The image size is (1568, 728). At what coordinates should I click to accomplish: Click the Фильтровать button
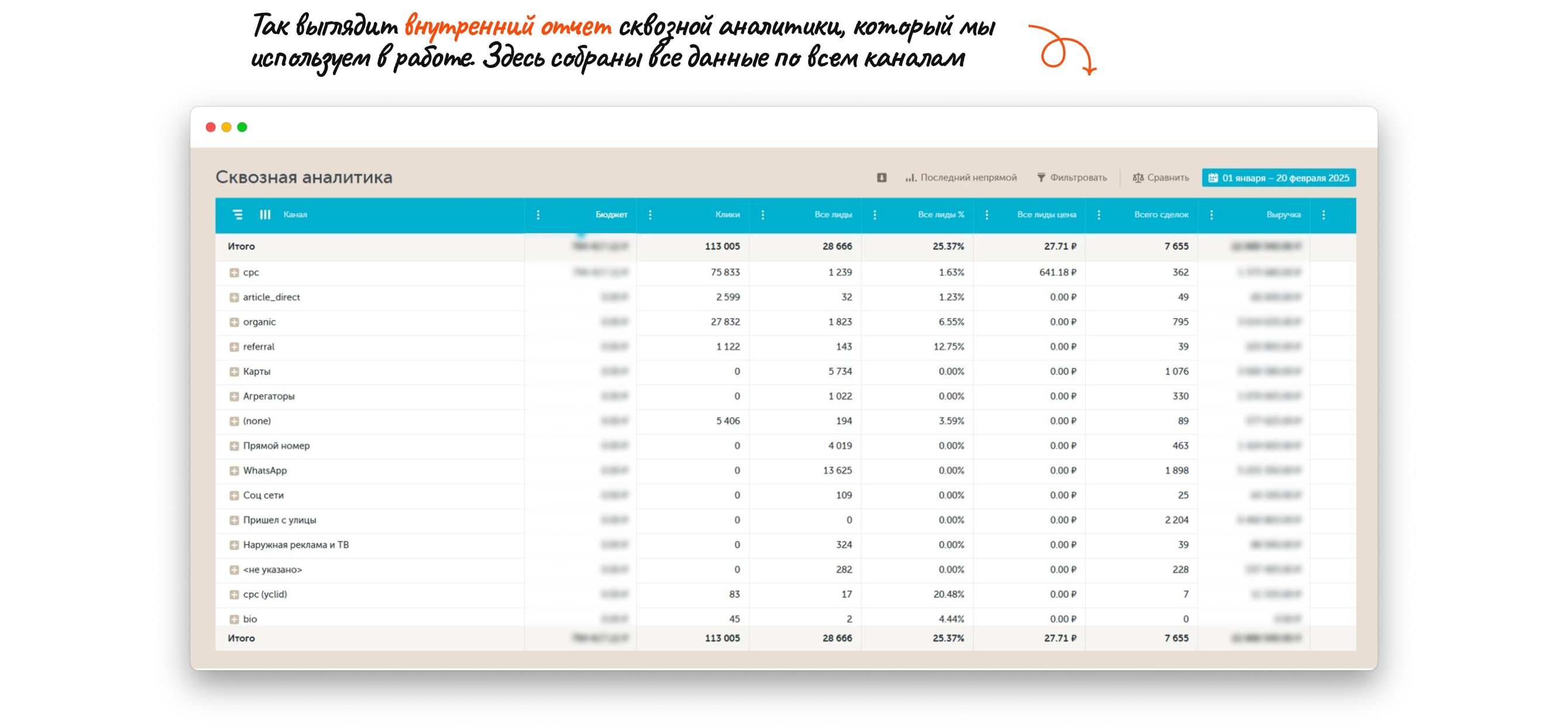[1071, 178]
